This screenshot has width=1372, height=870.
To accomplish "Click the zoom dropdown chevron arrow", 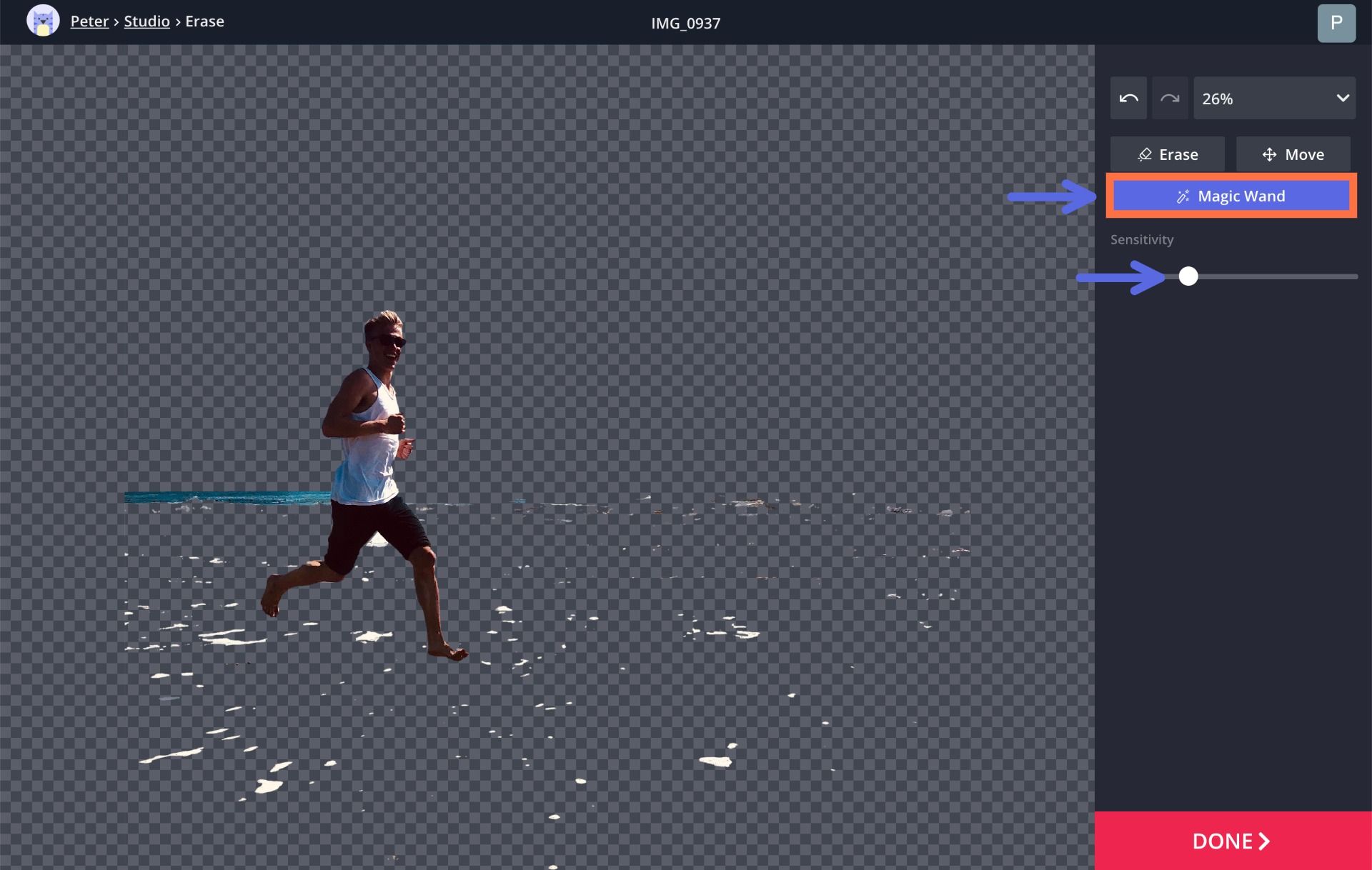I will click(x=1343, y=99).
